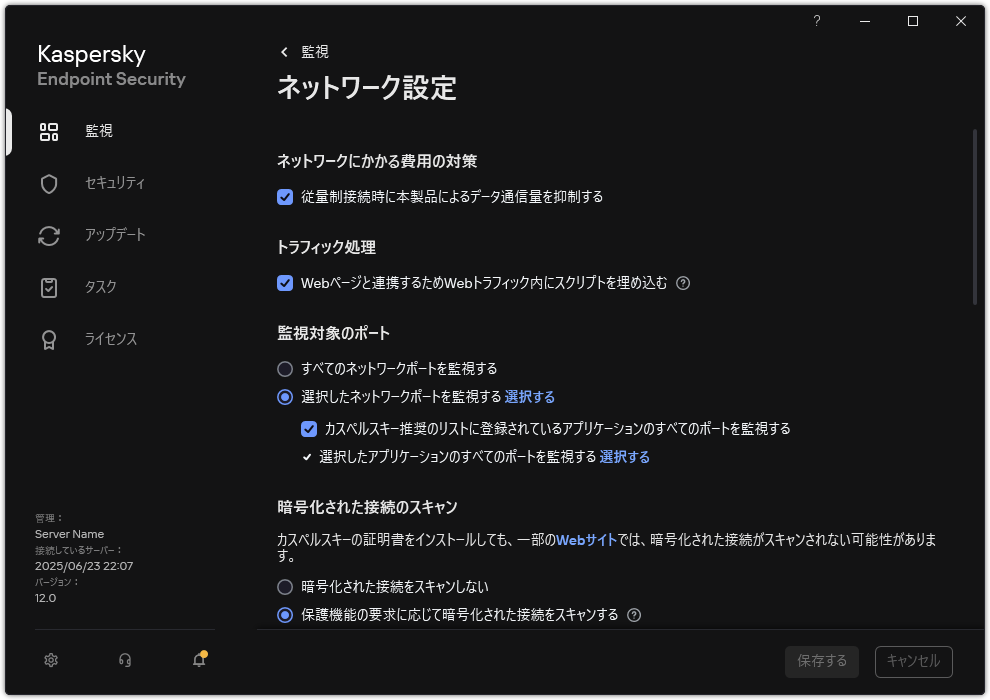
Task: View ライセンス information via its sidebar icon
Action: click(48, 339)
